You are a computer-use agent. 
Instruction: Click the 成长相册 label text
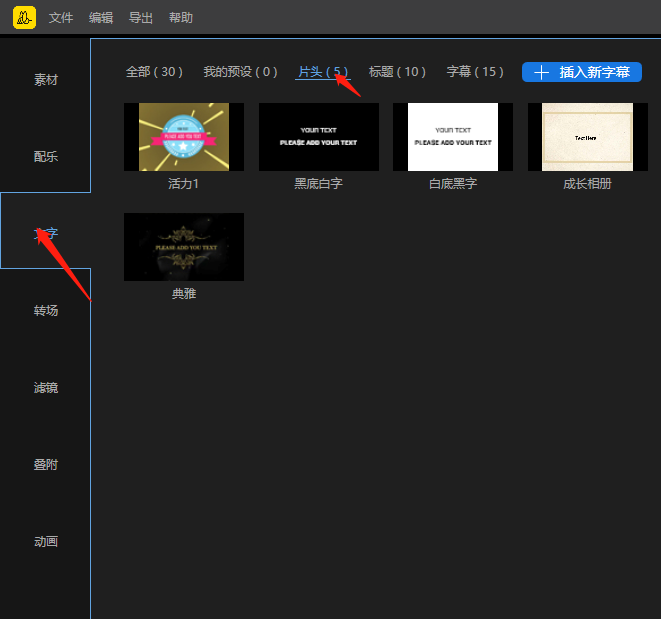(587, 184)
